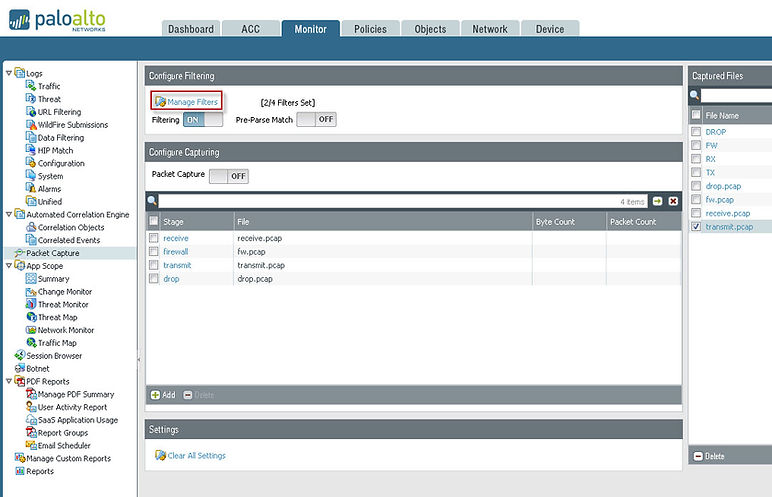Screen dimensions: 772x497
Task: Click the Palo Alto Networks logo
Action: click(57, 20)
